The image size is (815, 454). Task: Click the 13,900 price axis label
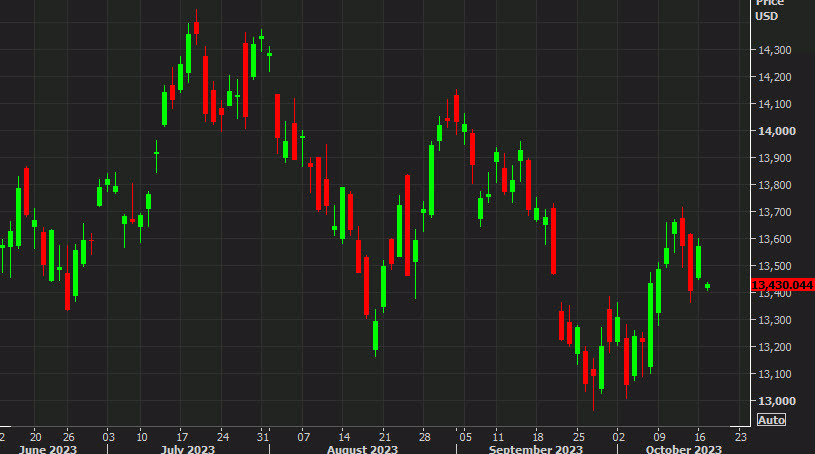pos(774,158)
